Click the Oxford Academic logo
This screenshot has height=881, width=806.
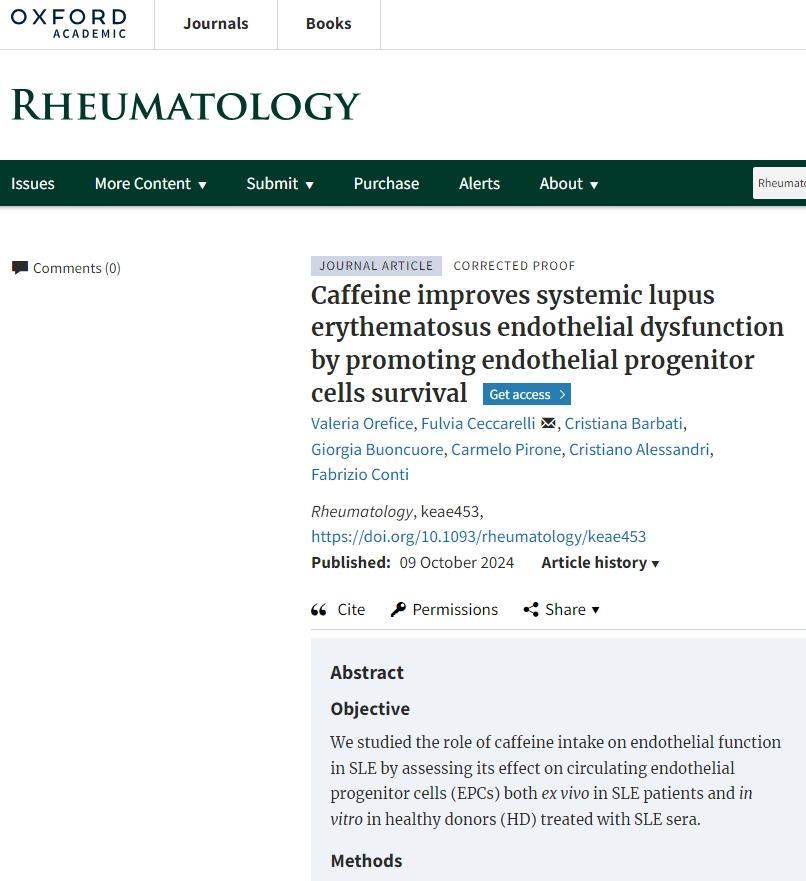68,23
